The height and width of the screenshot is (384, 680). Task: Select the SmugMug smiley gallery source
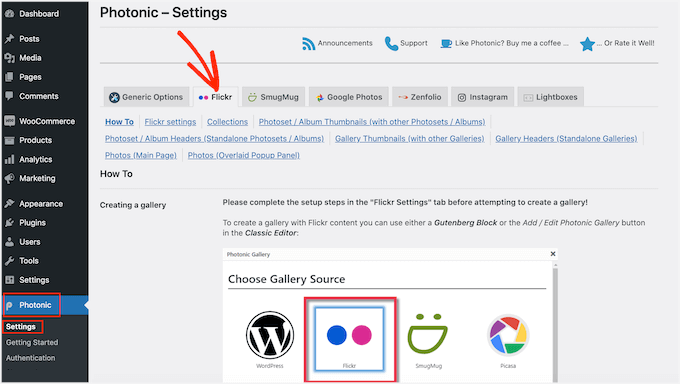[428, 333]
